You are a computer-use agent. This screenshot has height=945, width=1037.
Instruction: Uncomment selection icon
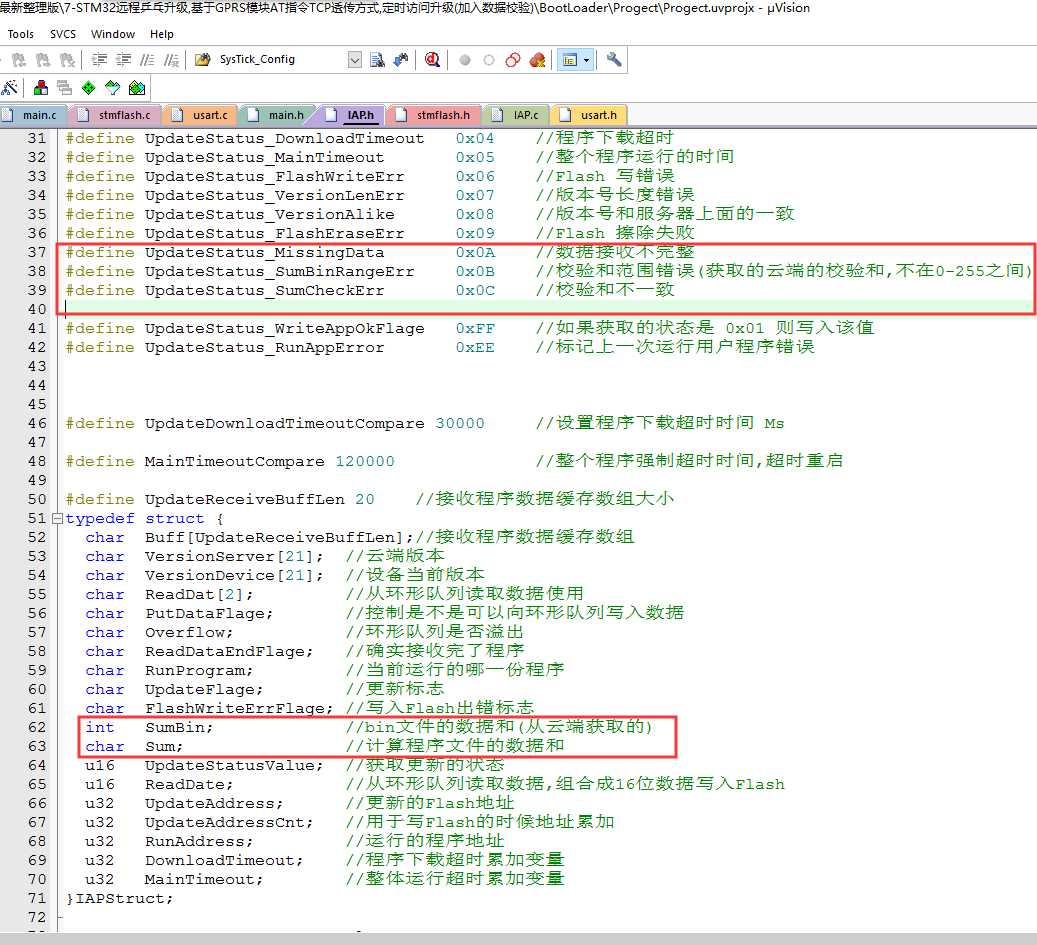(x=171, y=60)
